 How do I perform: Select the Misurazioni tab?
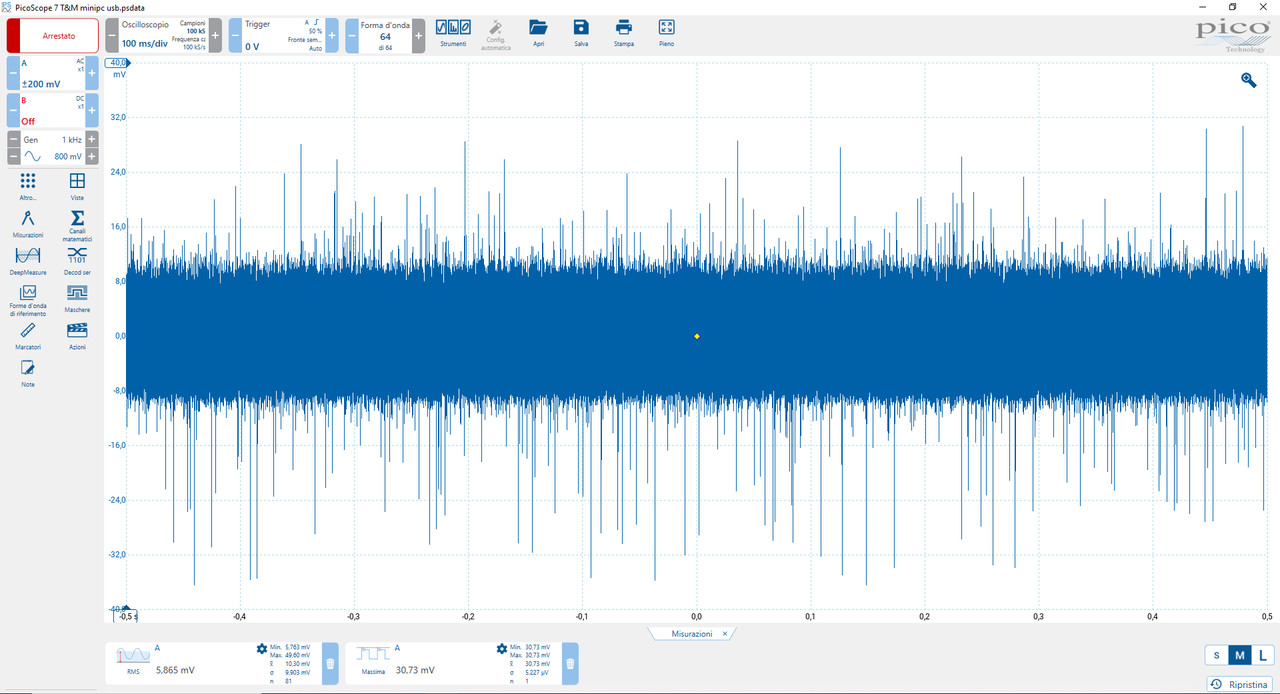(692, 634)
